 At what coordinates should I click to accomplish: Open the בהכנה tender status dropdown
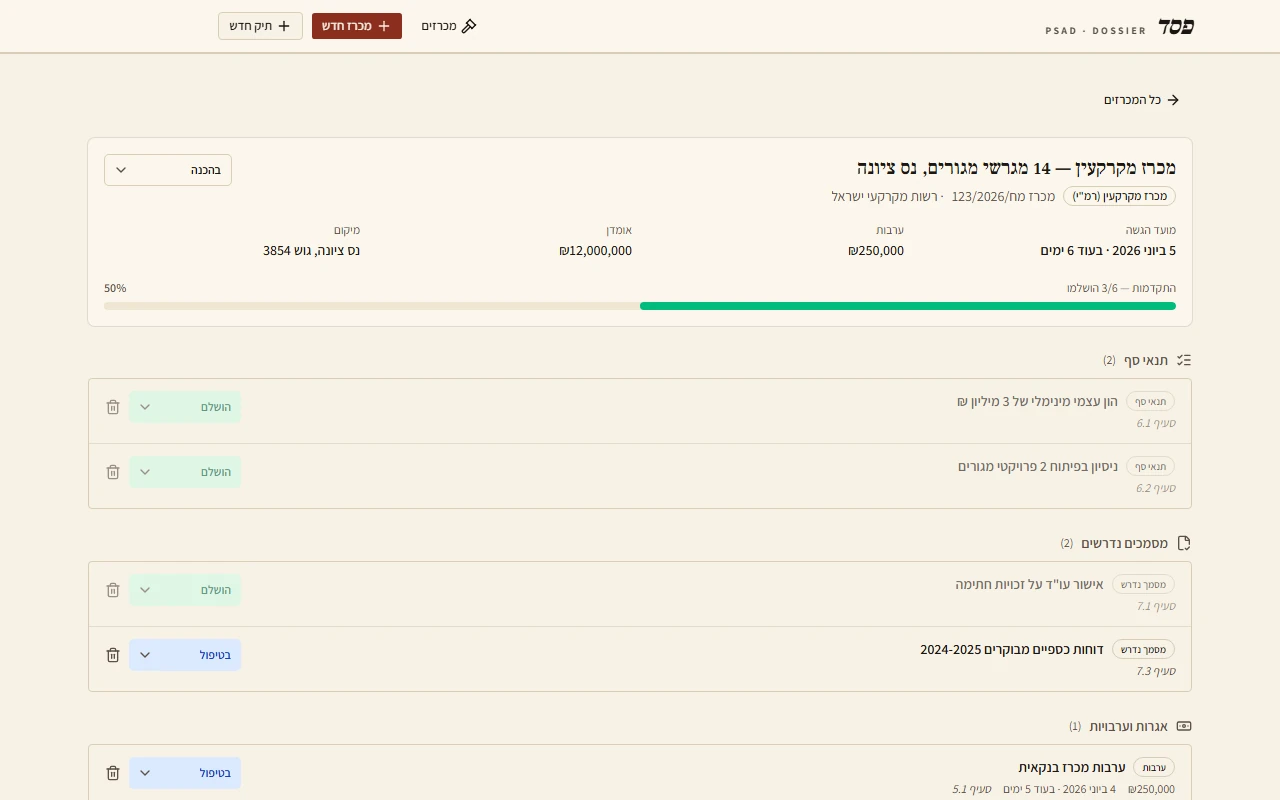(168, 170)
